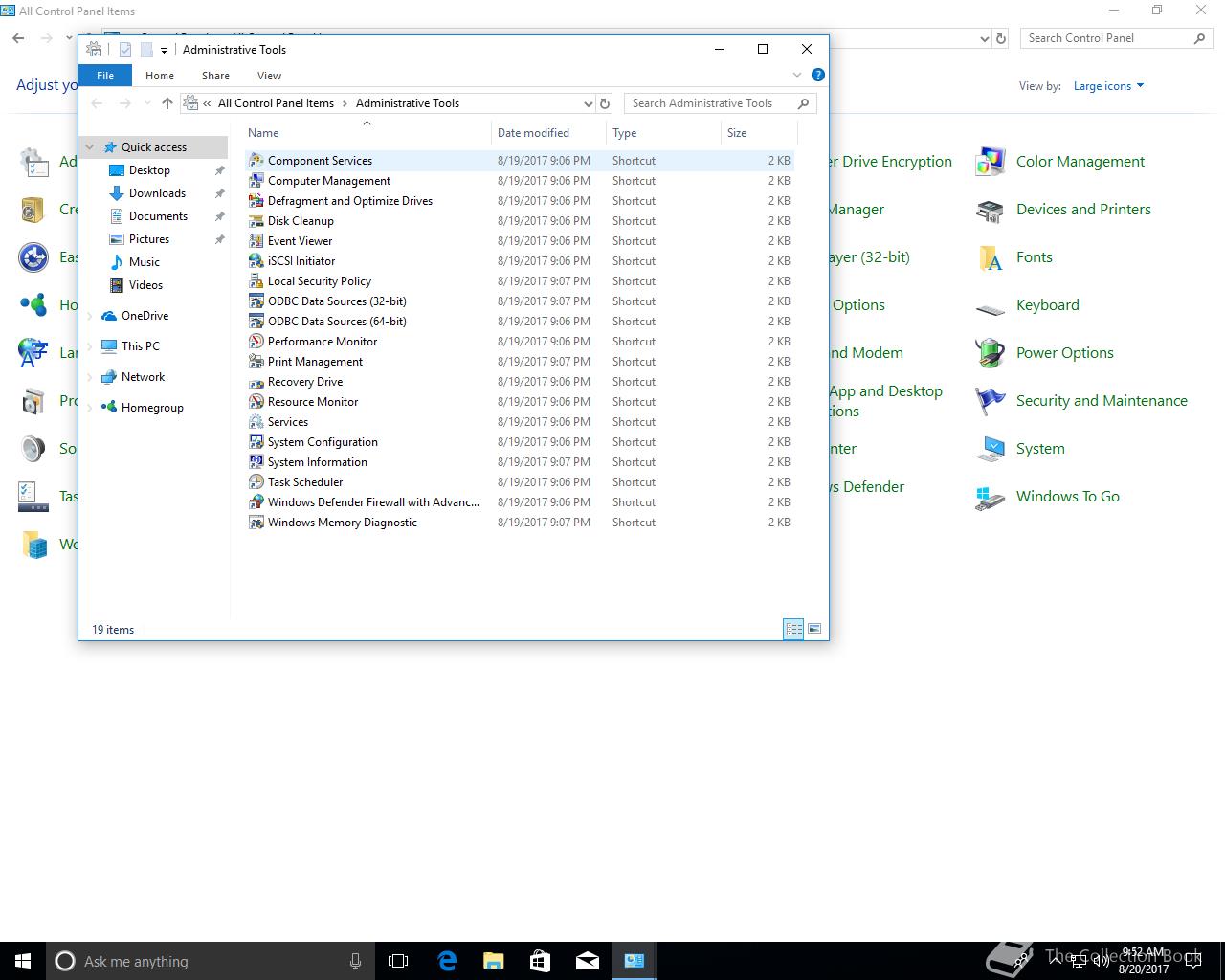Click Search Administrative Tools field
Viewport: 1225px width, 980px height.
[x=722, y=103]
